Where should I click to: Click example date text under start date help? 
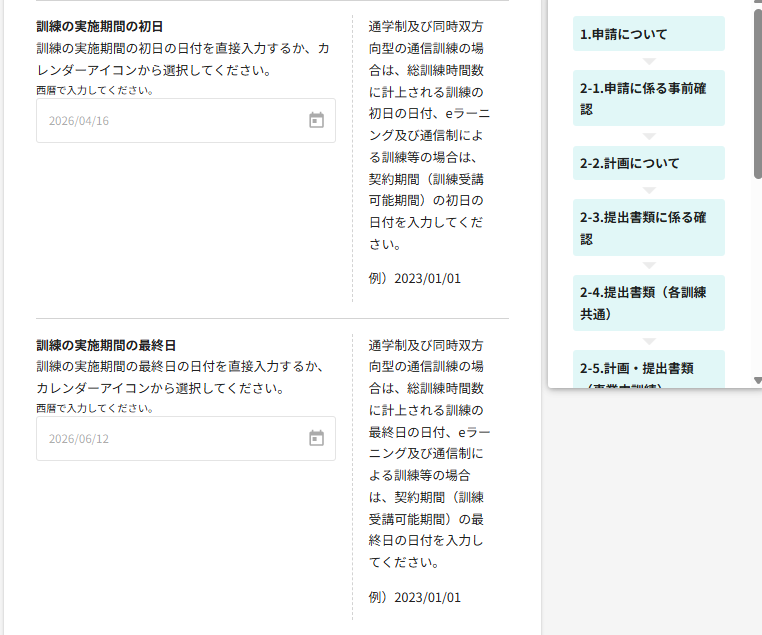click(414, 278)
